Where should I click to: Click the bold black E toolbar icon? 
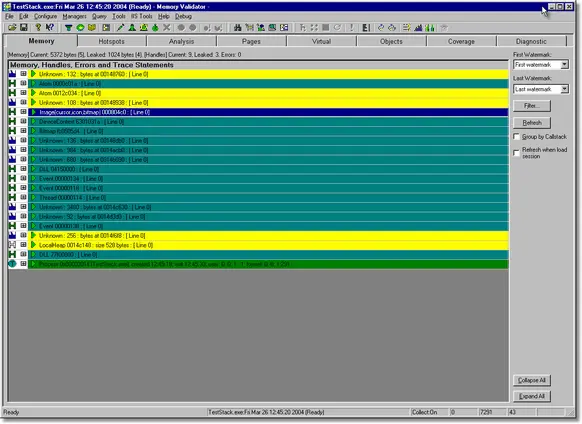pyautogui.click(x=366, y=27)
